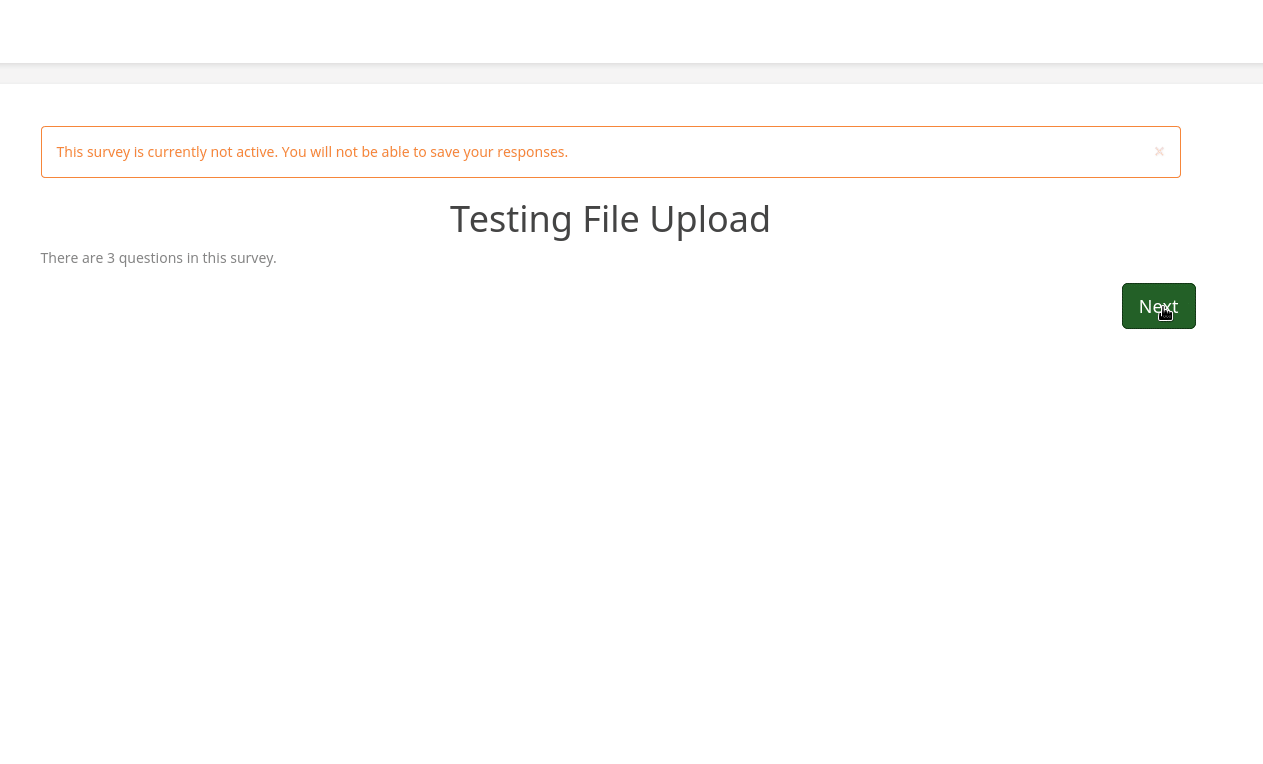The height and width of the screenshot is (764, 1263).
Task: Click the 'Testing File Upload' survey title
Action: coord(610,219)
